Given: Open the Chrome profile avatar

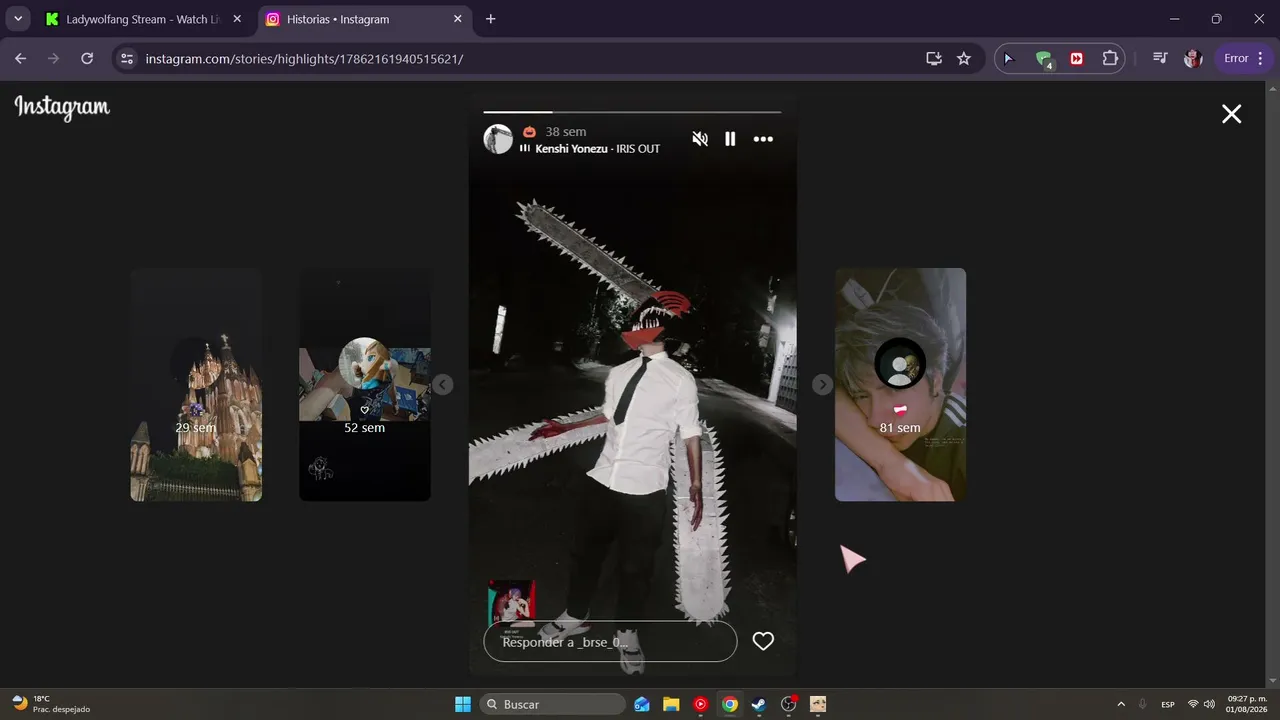Looking at the screenshot, I should [1193, 59].
